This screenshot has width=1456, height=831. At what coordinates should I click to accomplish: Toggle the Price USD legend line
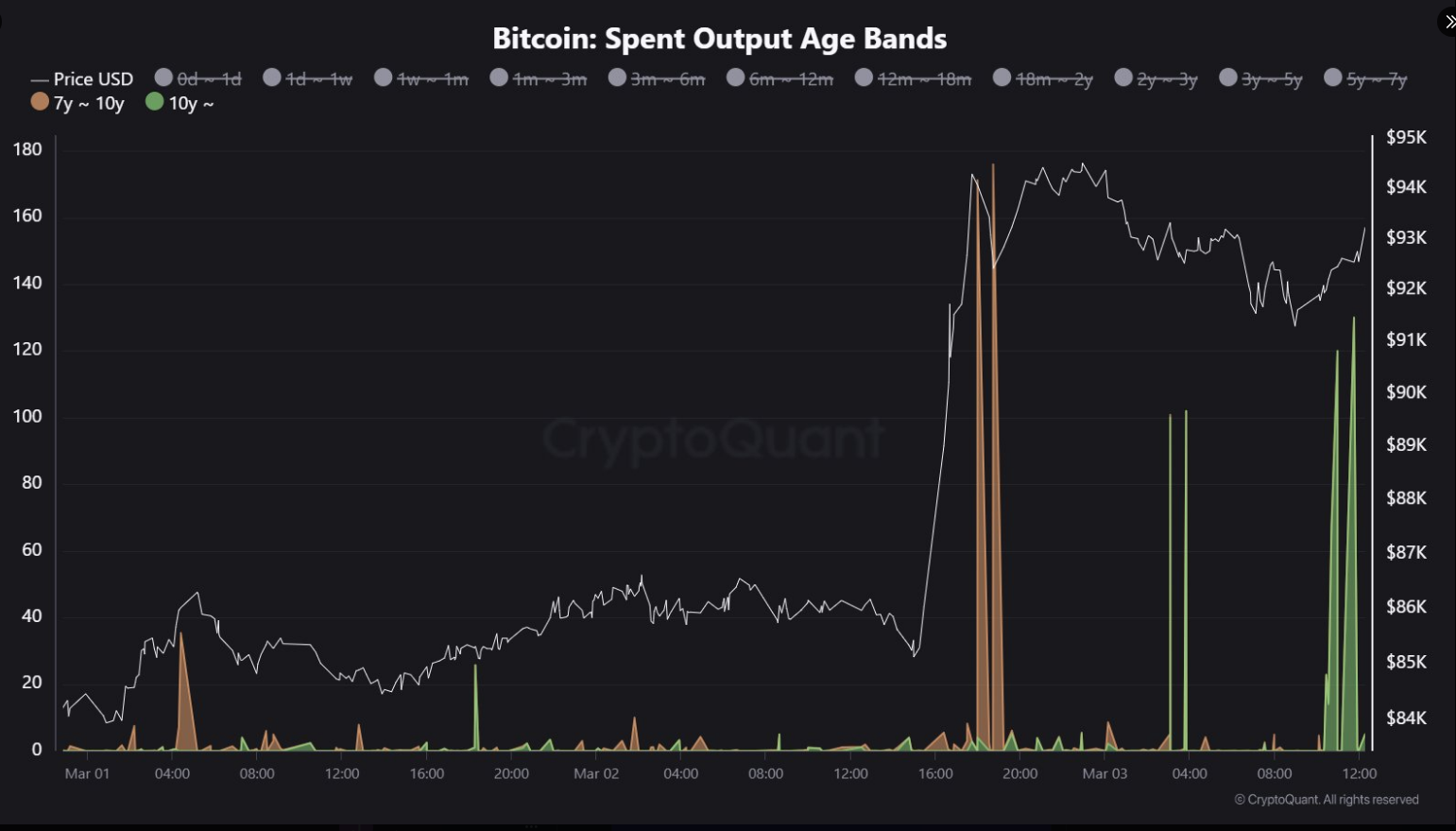pos(82,79)
